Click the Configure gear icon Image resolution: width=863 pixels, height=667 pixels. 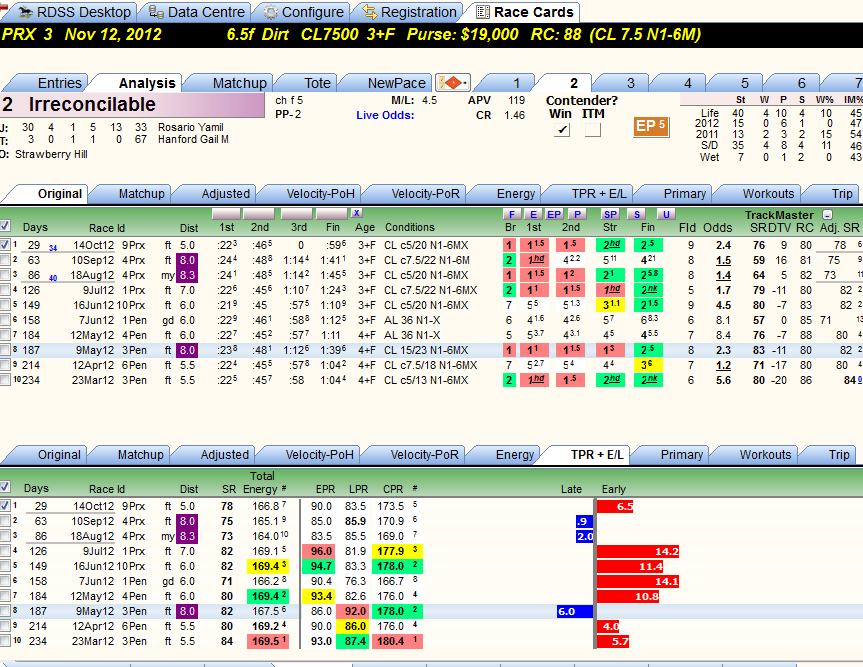coord(270,12)
